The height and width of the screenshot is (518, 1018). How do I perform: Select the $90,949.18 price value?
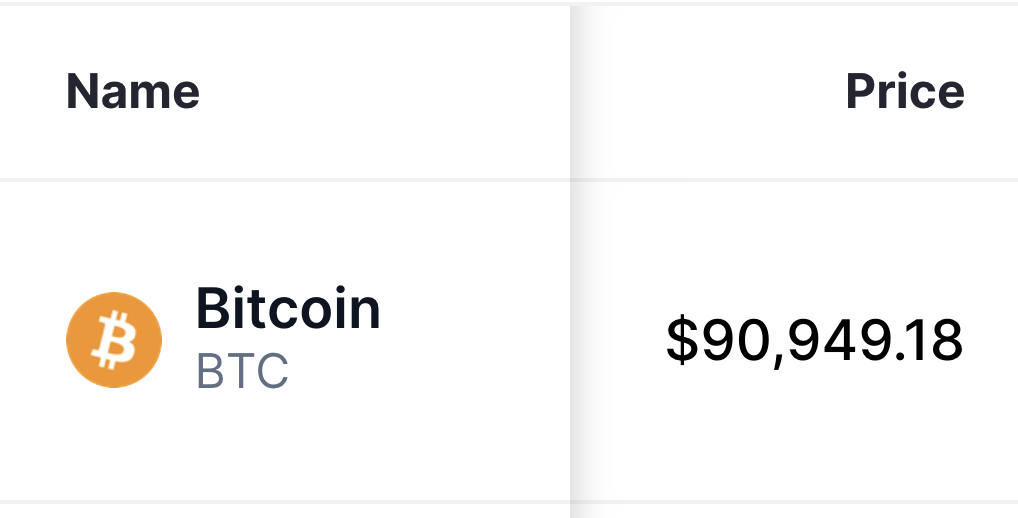click(x=814, y=340)
